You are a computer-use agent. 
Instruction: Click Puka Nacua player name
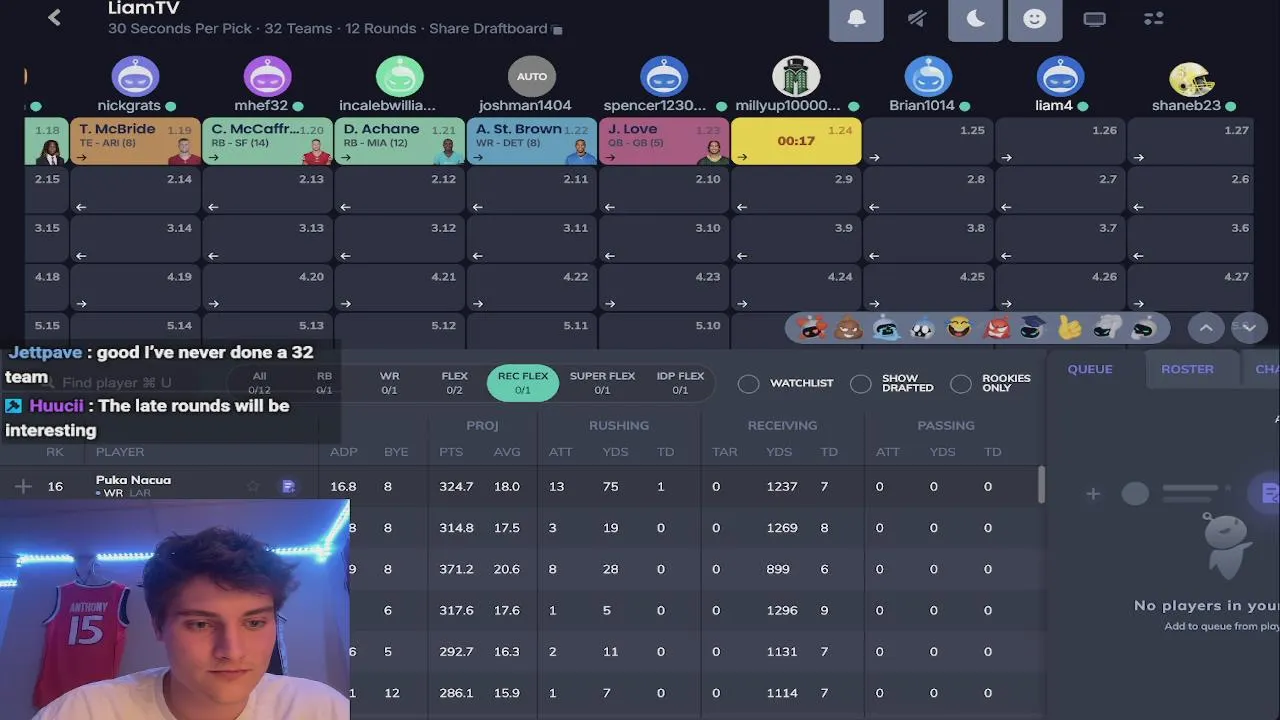(133, 480)
